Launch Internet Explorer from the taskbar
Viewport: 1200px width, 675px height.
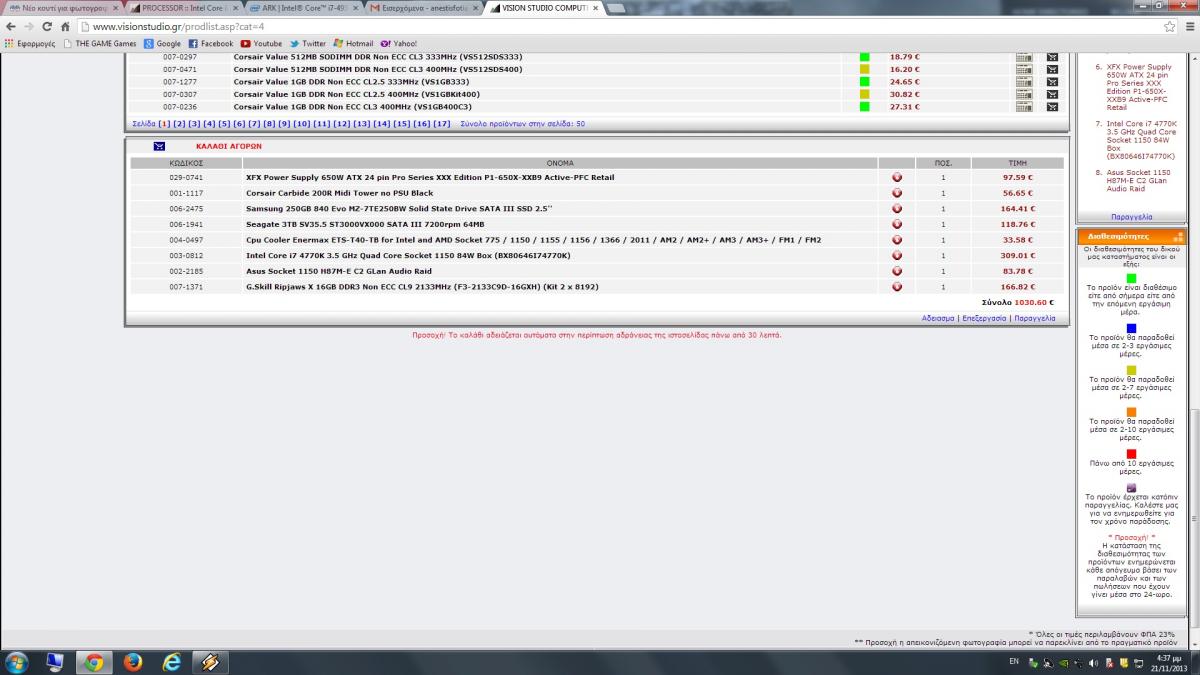click(x=171, y=662)
